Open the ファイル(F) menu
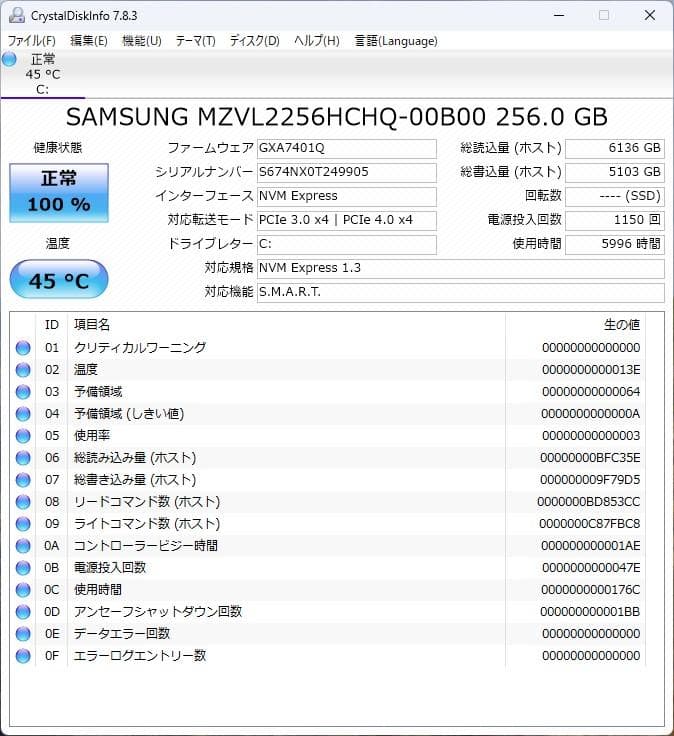 (31, 41)
